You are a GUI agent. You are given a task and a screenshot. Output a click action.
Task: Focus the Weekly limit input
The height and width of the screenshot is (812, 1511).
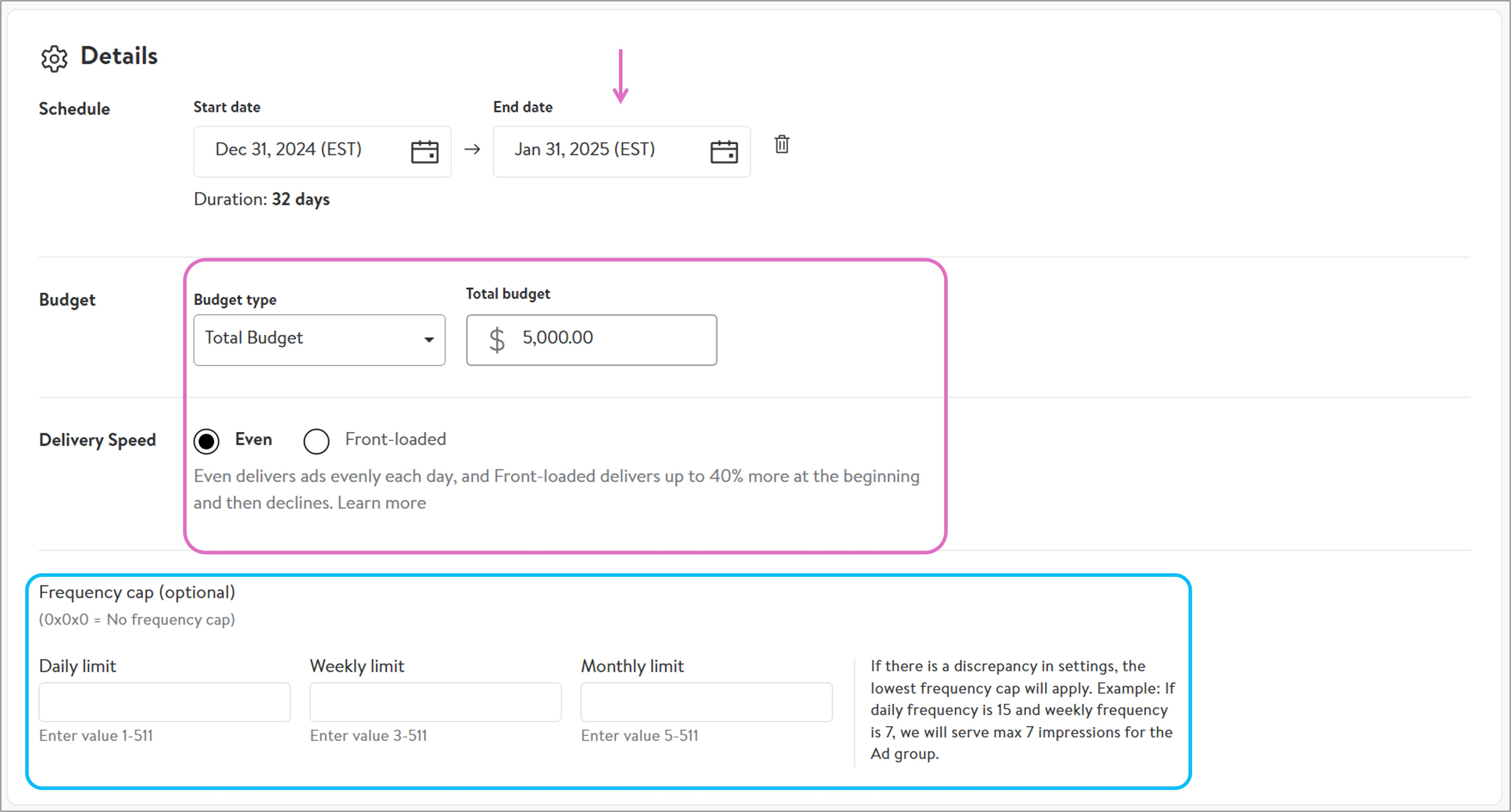(435, 702)
